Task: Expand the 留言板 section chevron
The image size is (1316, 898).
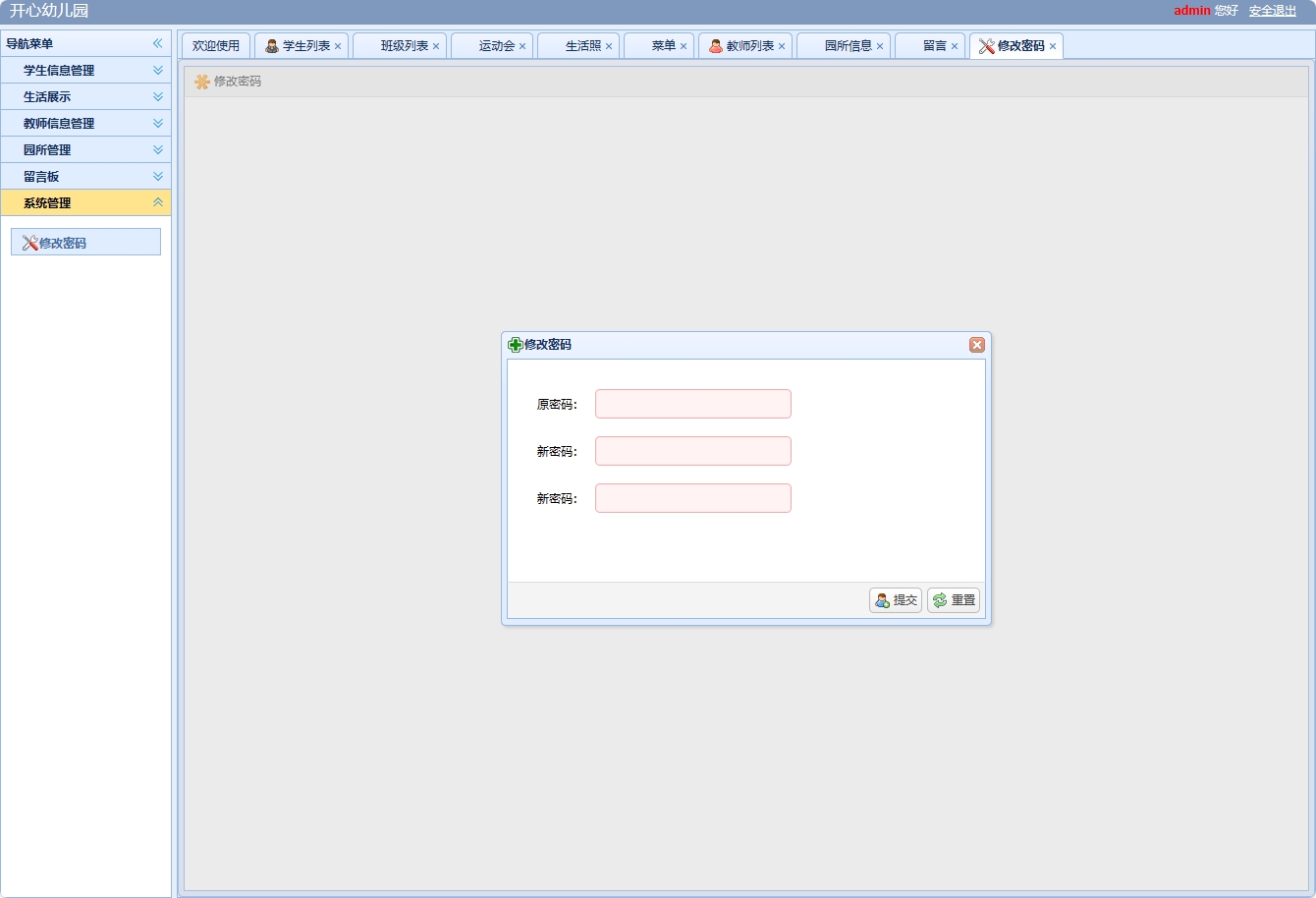Action: tap(158, 176)
